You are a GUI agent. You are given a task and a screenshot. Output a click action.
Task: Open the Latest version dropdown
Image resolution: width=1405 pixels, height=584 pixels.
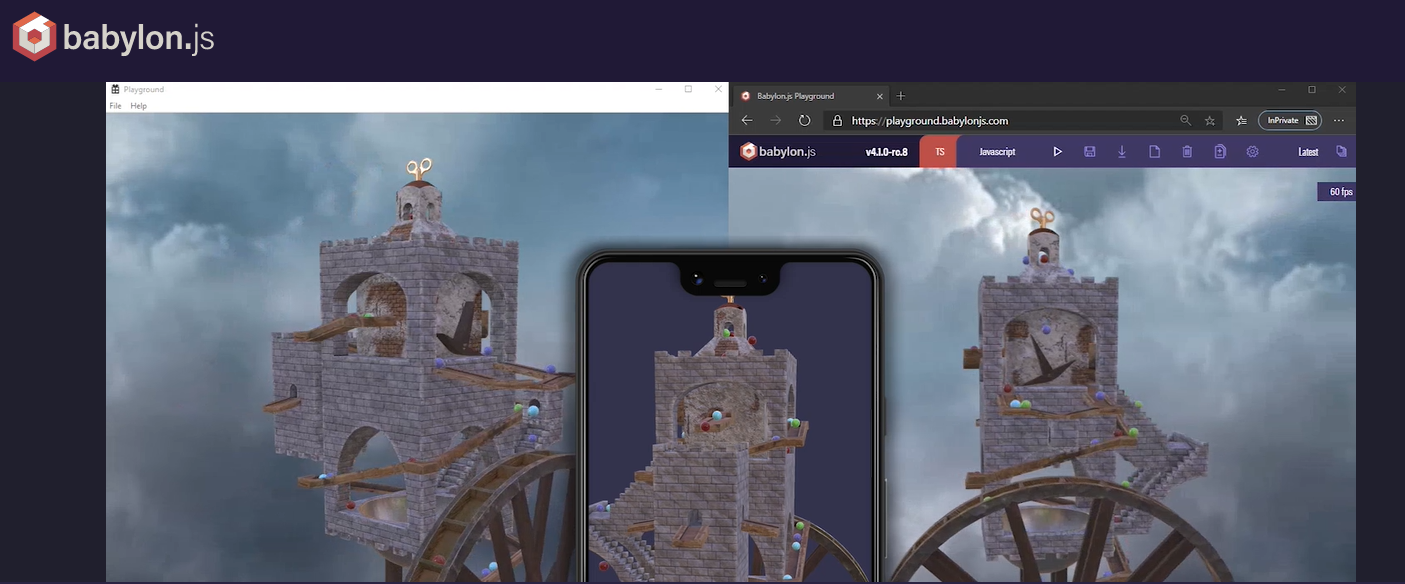pyautogui.click(x=1307, y=152)
